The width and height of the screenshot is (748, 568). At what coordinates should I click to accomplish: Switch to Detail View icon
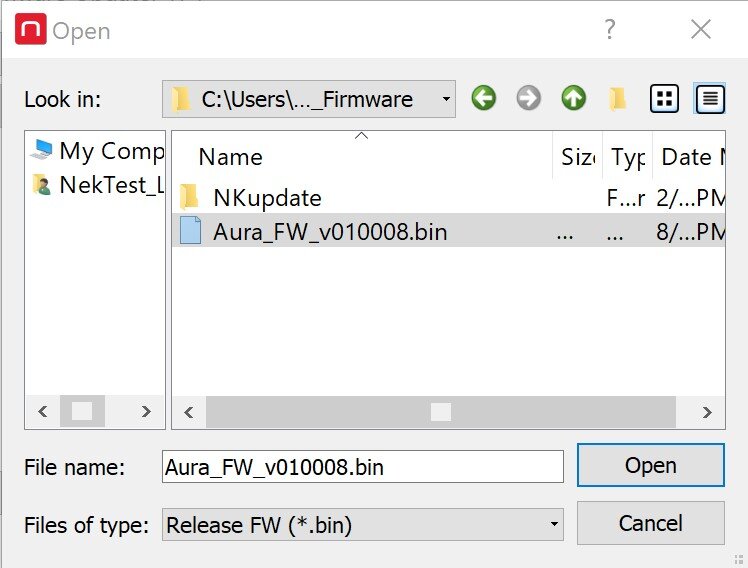click(710, 99)
